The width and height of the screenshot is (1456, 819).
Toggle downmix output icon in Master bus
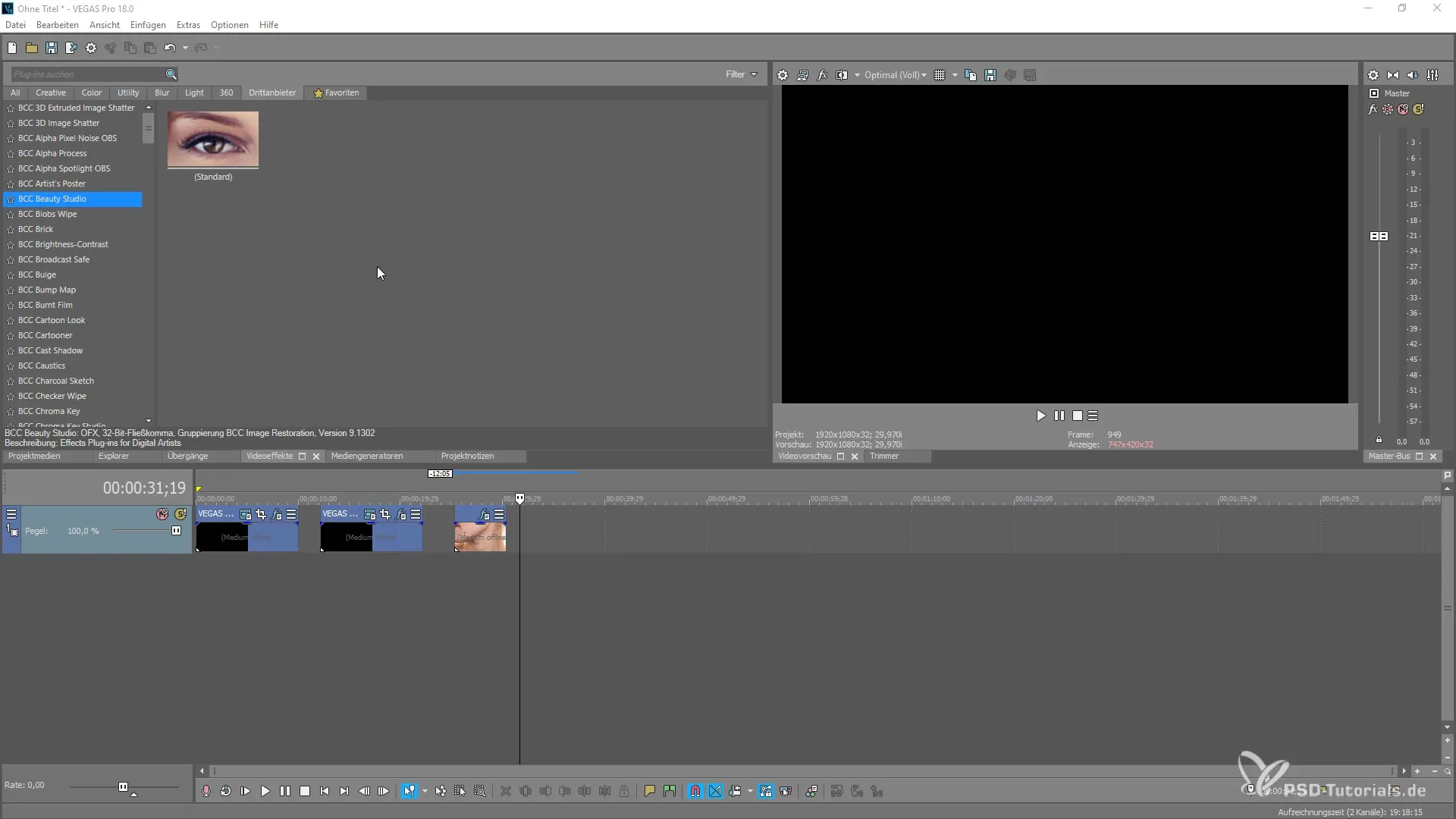pyautogui.click(x=1393, y=75)
